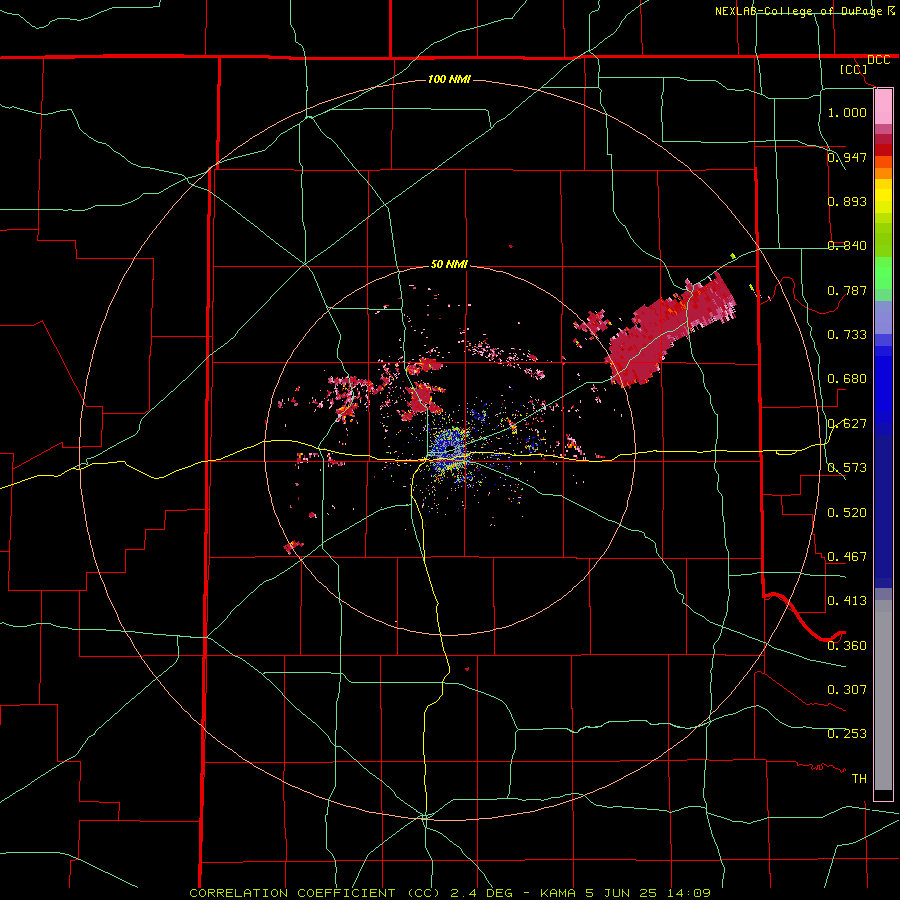Pick the gray swatch on color bar
900x900 pixels.
pyautogui.click(x=883, y=695)
